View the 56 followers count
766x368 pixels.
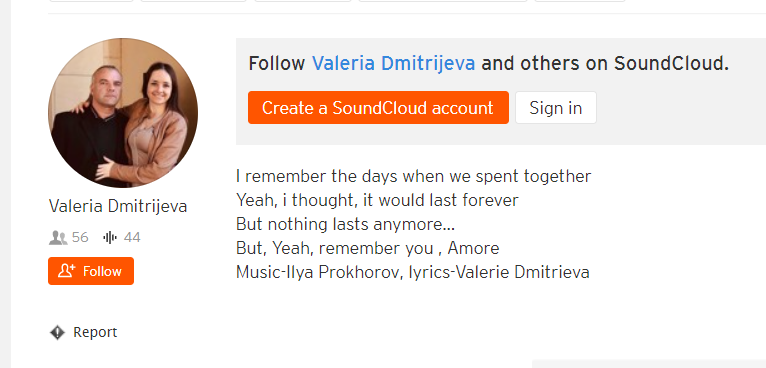click(x=80, y=238)
